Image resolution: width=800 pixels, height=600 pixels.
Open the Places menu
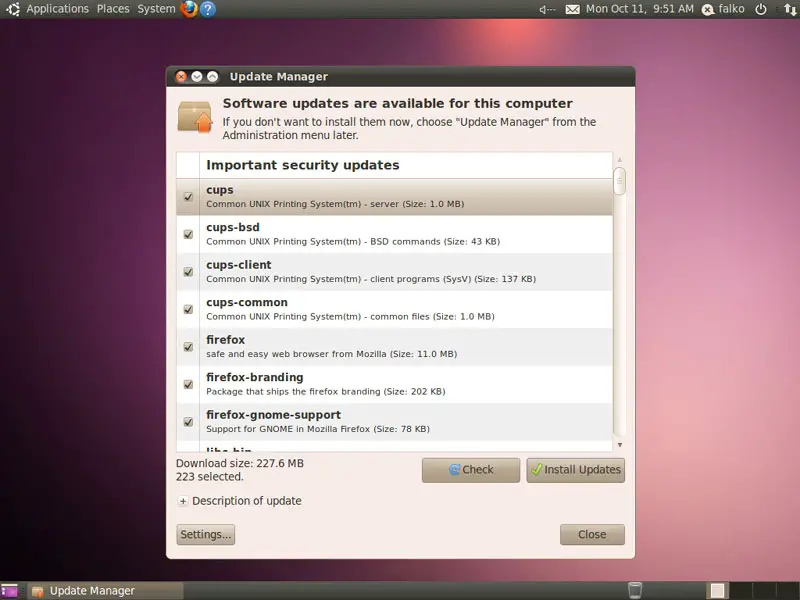click(113, 9)
